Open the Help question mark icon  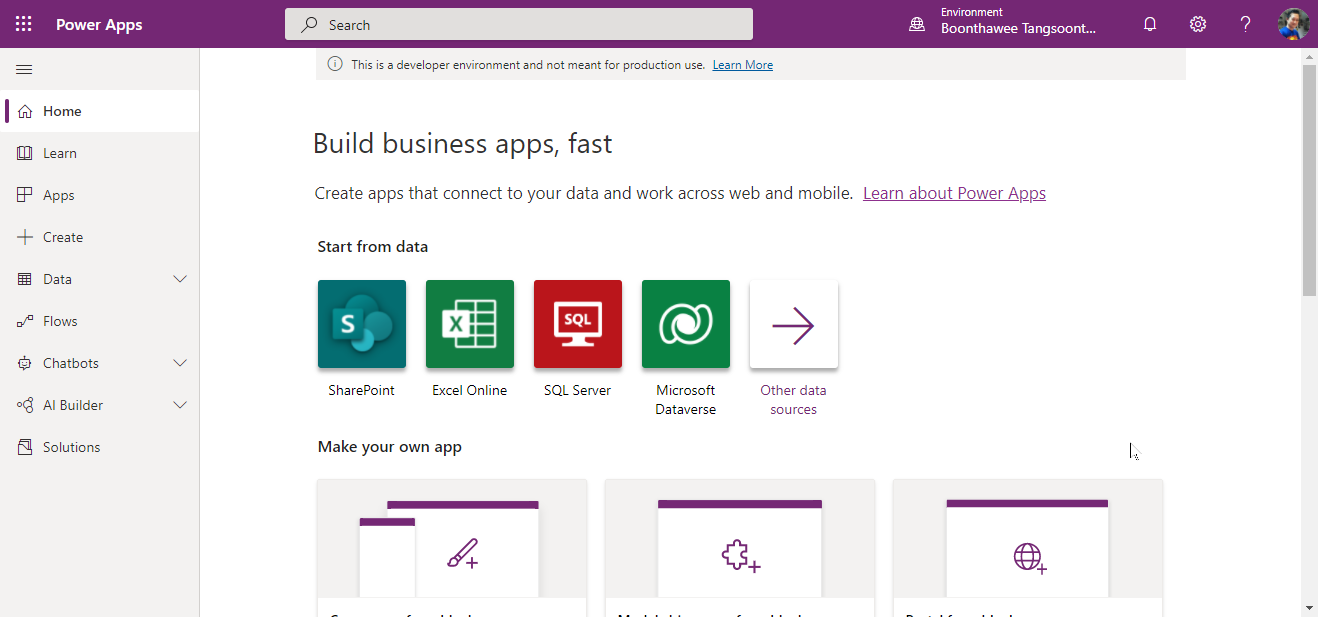click(x=1245, y=24)
